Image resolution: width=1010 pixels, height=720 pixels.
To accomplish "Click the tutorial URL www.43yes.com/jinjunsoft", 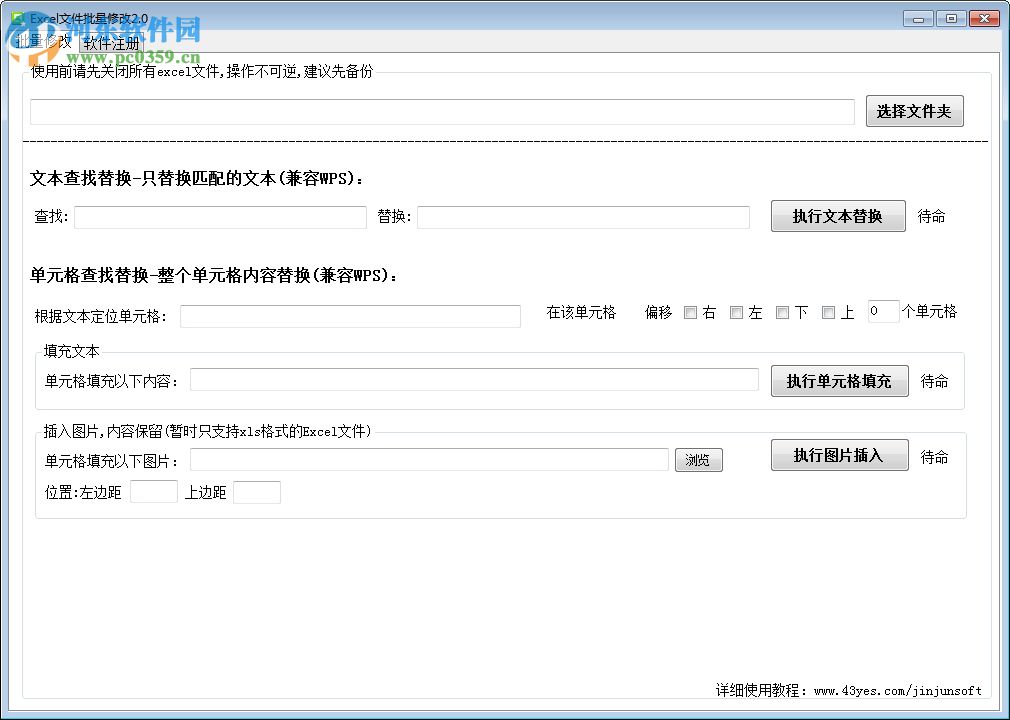I will click(x=897, y=691).
